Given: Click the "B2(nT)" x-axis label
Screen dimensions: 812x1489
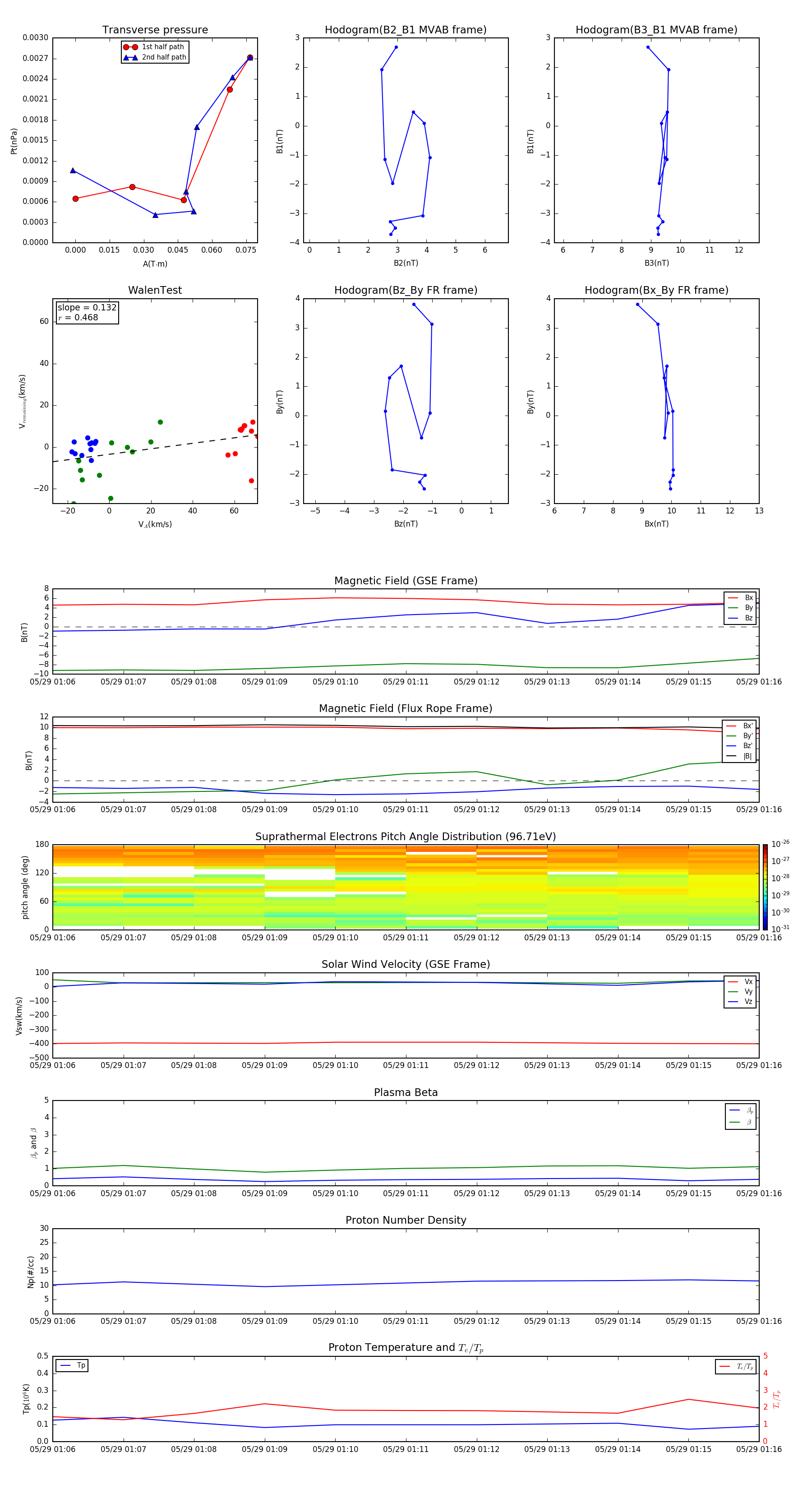Looking at the screenshot, I should coord(406,263).
